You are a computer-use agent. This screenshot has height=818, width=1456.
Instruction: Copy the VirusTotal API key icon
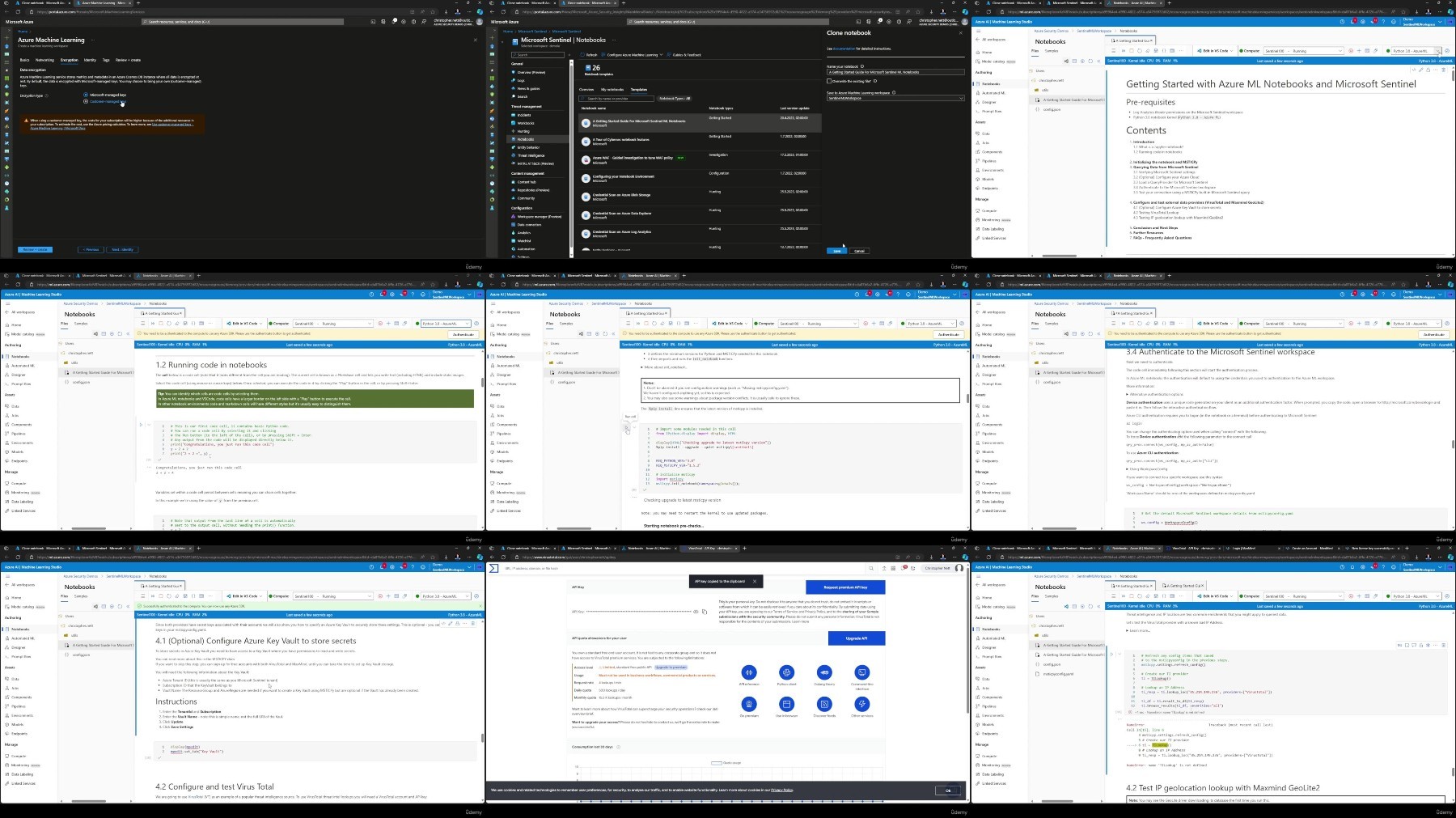703,612
